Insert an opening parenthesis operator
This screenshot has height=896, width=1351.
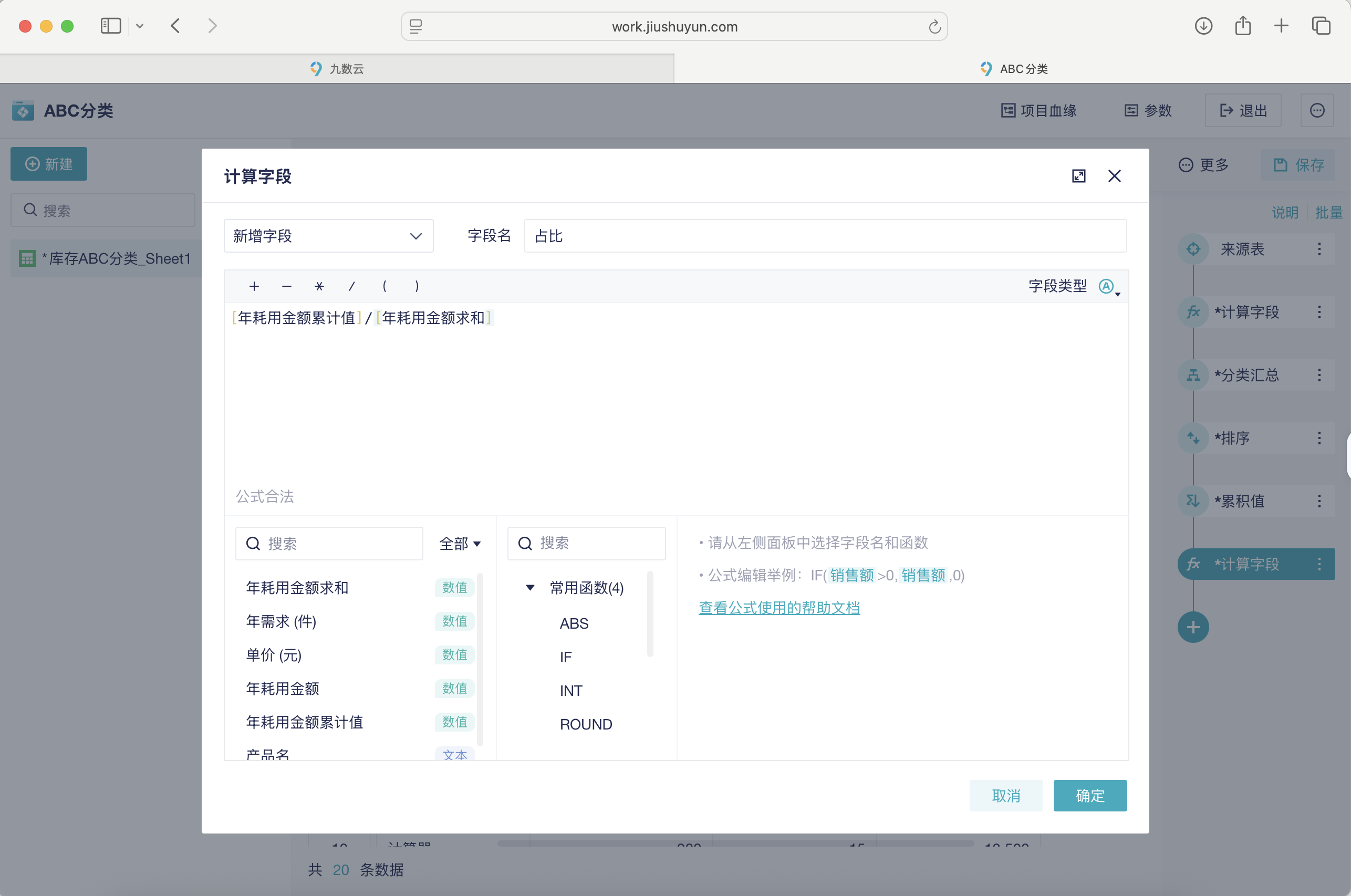[x=384, y=286]
